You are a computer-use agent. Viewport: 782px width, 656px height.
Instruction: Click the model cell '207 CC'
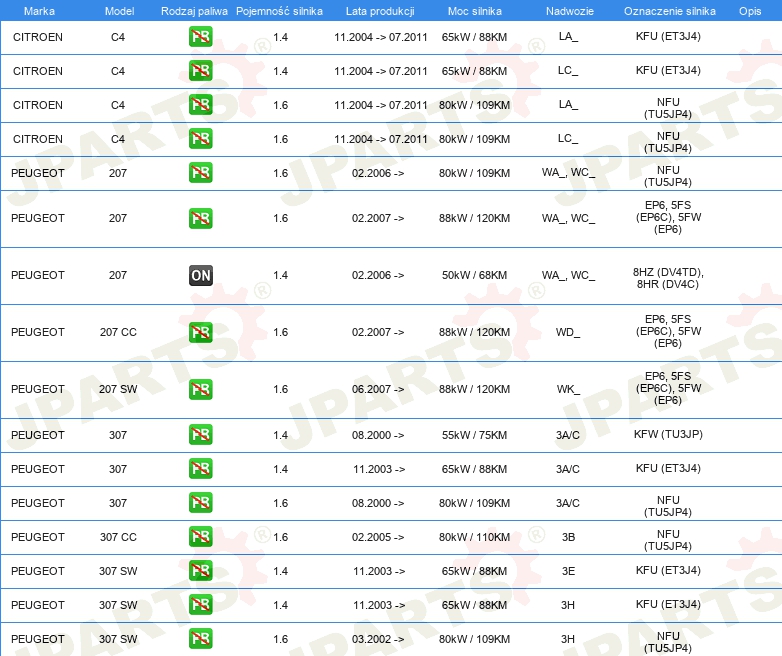pyautogui.click(x=118, y=332)
